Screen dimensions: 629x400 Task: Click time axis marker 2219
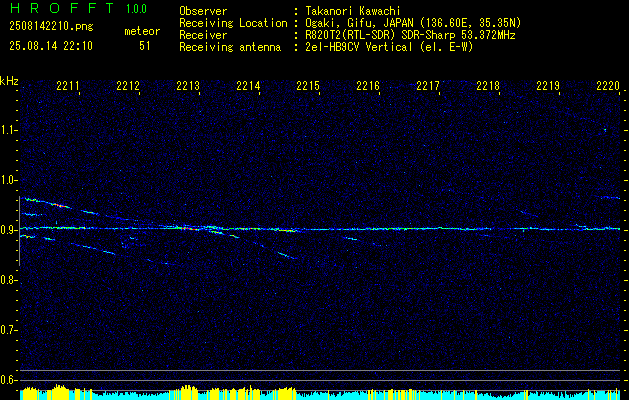pos(548,86)
